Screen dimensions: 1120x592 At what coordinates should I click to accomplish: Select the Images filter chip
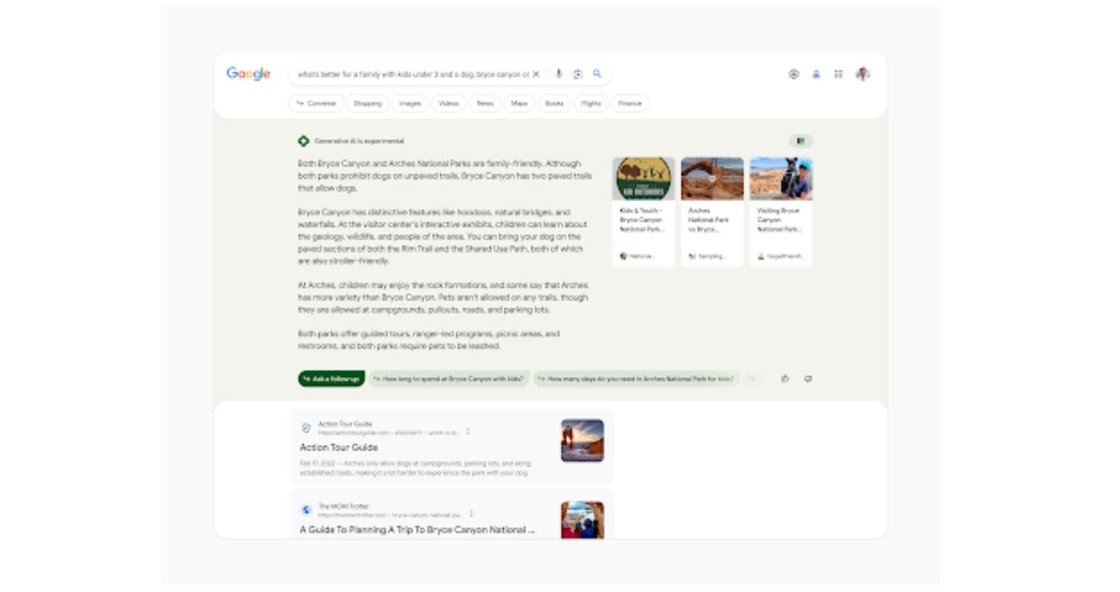(410, 103)
